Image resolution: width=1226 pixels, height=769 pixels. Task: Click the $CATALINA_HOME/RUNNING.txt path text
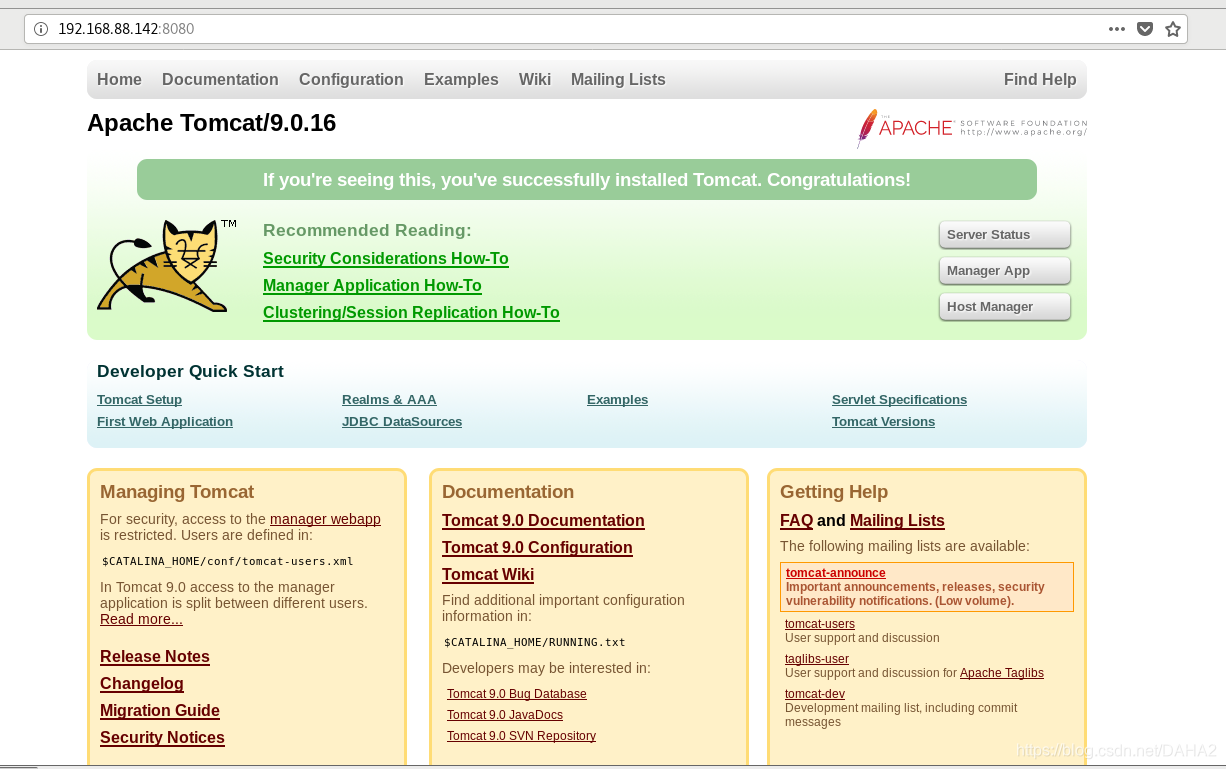pos(535,642)
